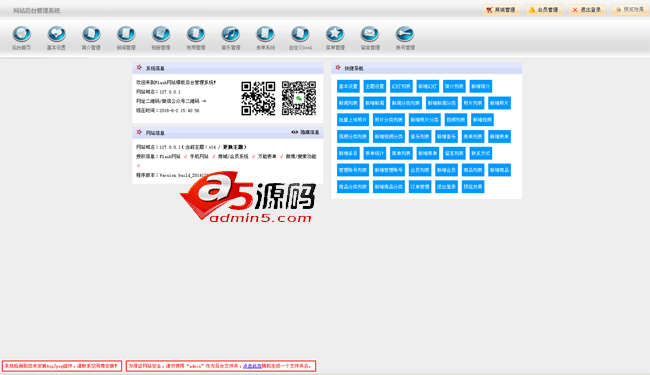
Task: Open 菜单管理 star icon
Action: click(x=335, y=34)
